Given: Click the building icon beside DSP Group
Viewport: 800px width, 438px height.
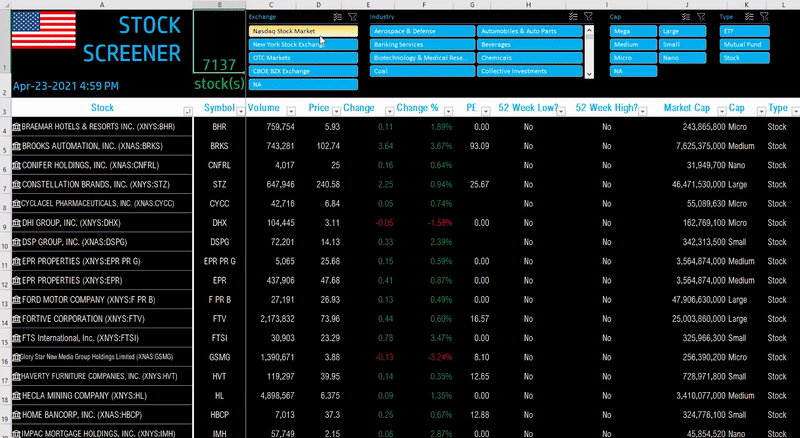Looking at the screenshot, I should pos(16,242).
